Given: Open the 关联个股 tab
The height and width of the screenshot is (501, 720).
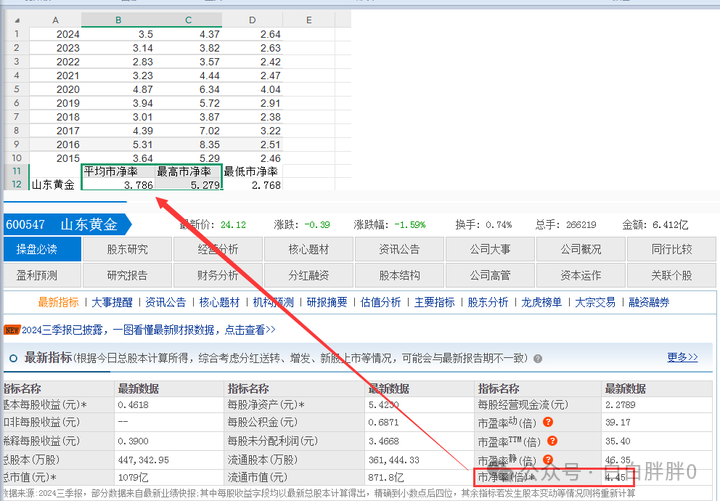Looking at the screenshot, I should (x=671, y=276).
